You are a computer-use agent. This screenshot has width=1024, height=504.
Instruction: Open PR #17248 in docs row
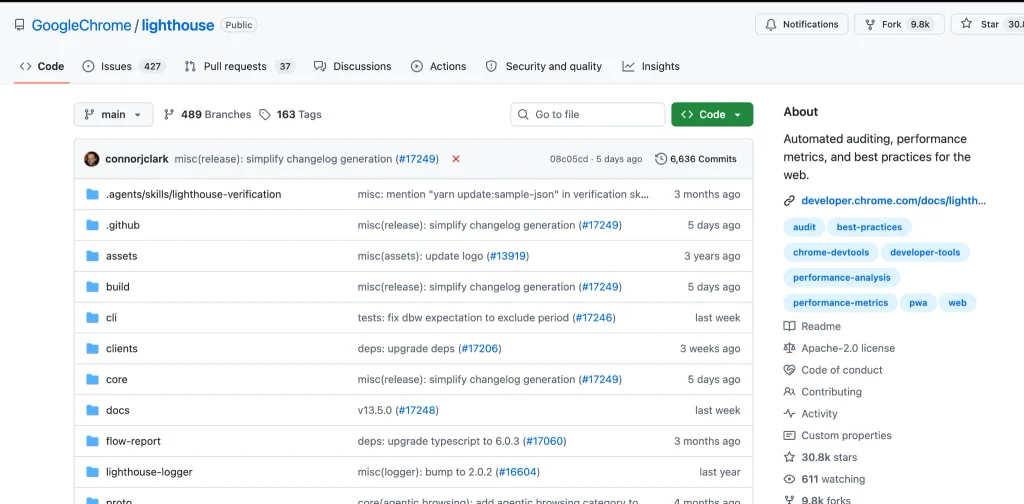click(x=416, y=410)
